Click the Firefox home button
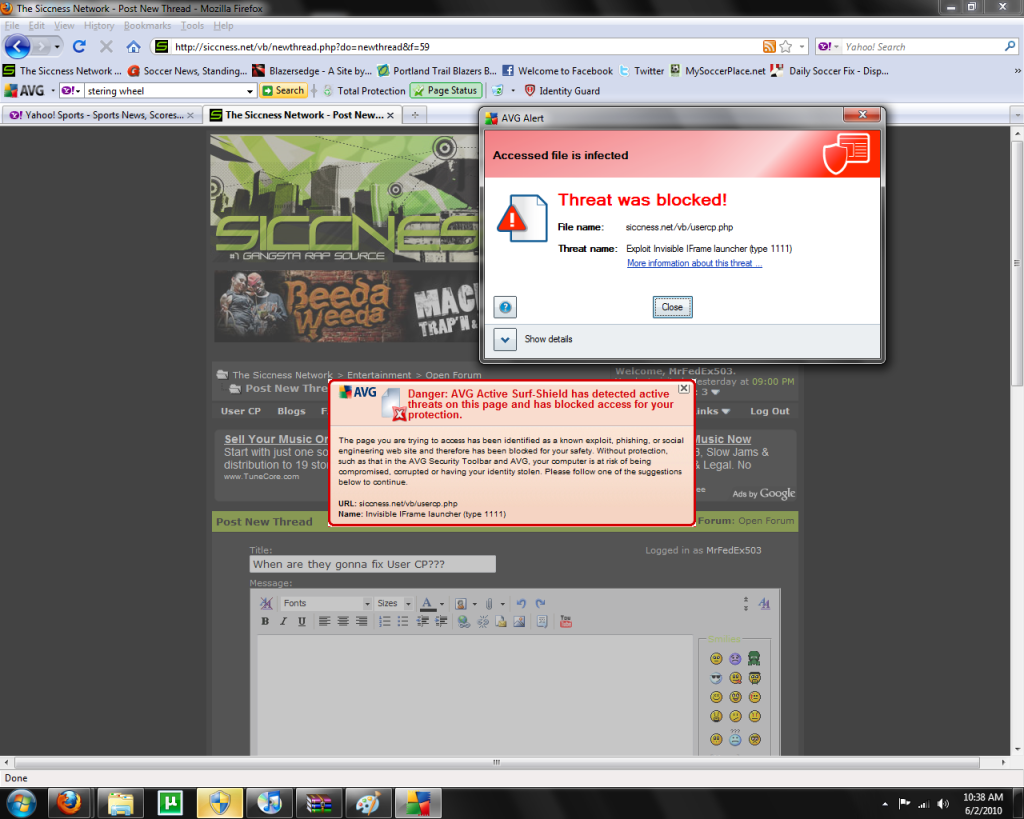The height and width of the screenshot is (819, 1024). coord(133,47)
